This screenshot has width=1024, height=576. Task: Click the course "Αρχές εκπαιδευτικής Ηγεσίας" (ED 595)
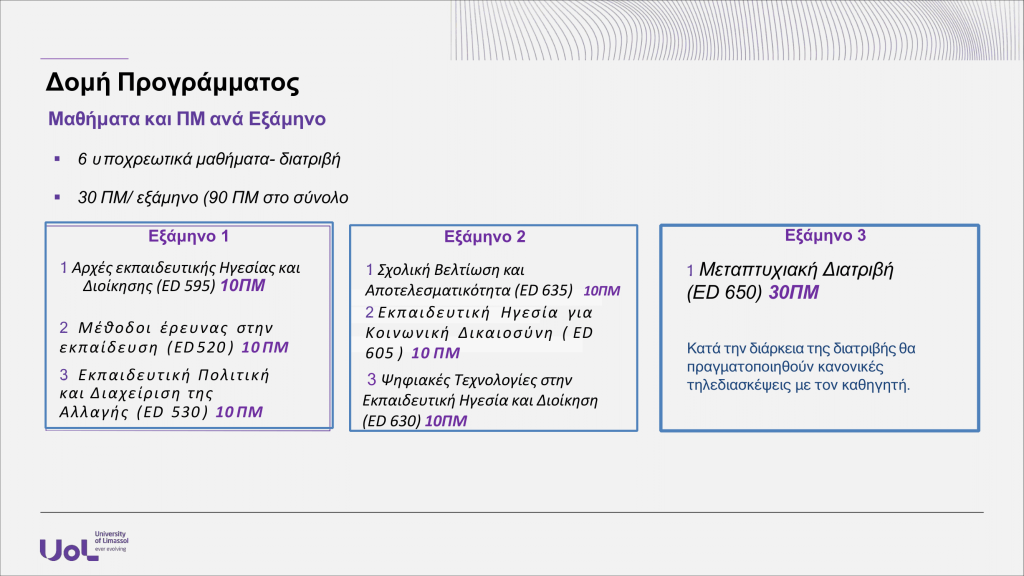click(x=180, y=277)
